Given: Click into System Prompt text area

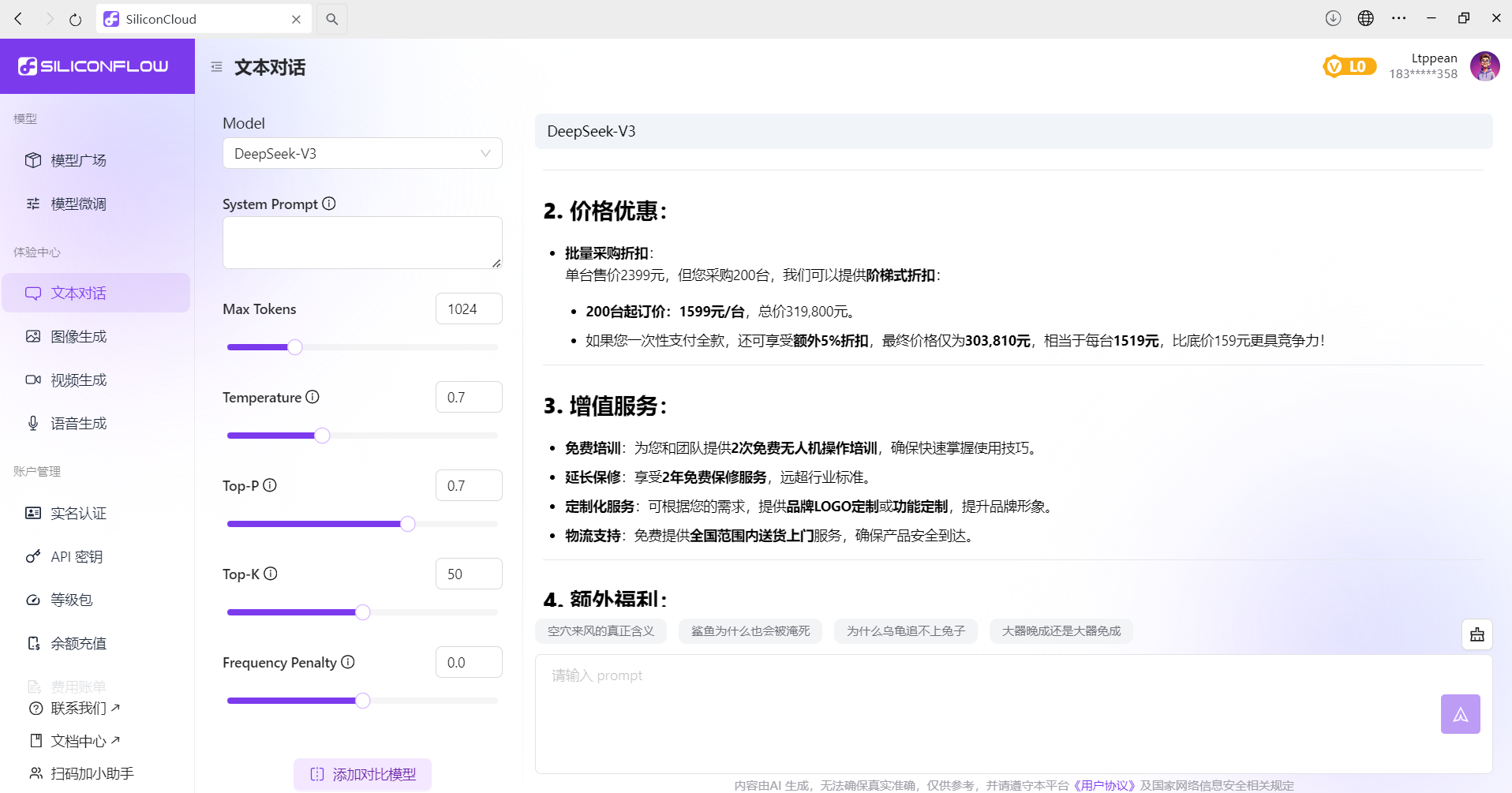Looking at the screenshot, I should (362, 242).
